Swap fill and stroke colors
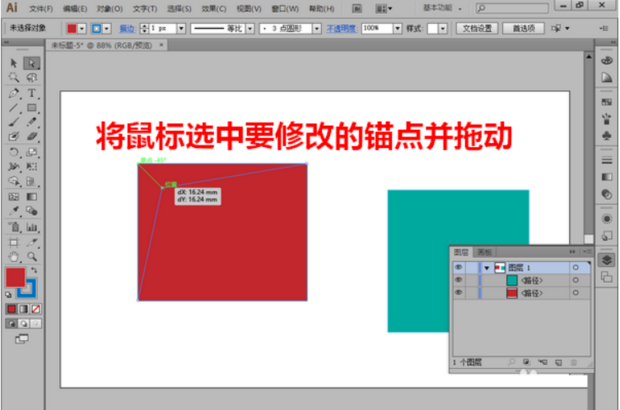This screenshot has height=410, width=620. click(34, 270)
